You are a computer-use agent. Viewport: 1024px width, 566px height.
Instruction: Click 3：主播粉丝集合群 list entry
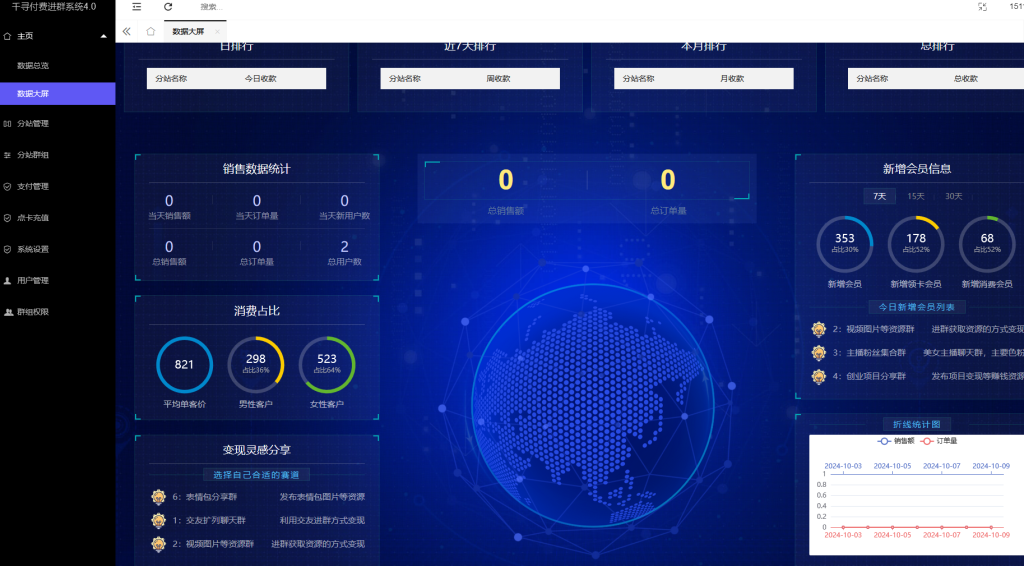[869, 353]
